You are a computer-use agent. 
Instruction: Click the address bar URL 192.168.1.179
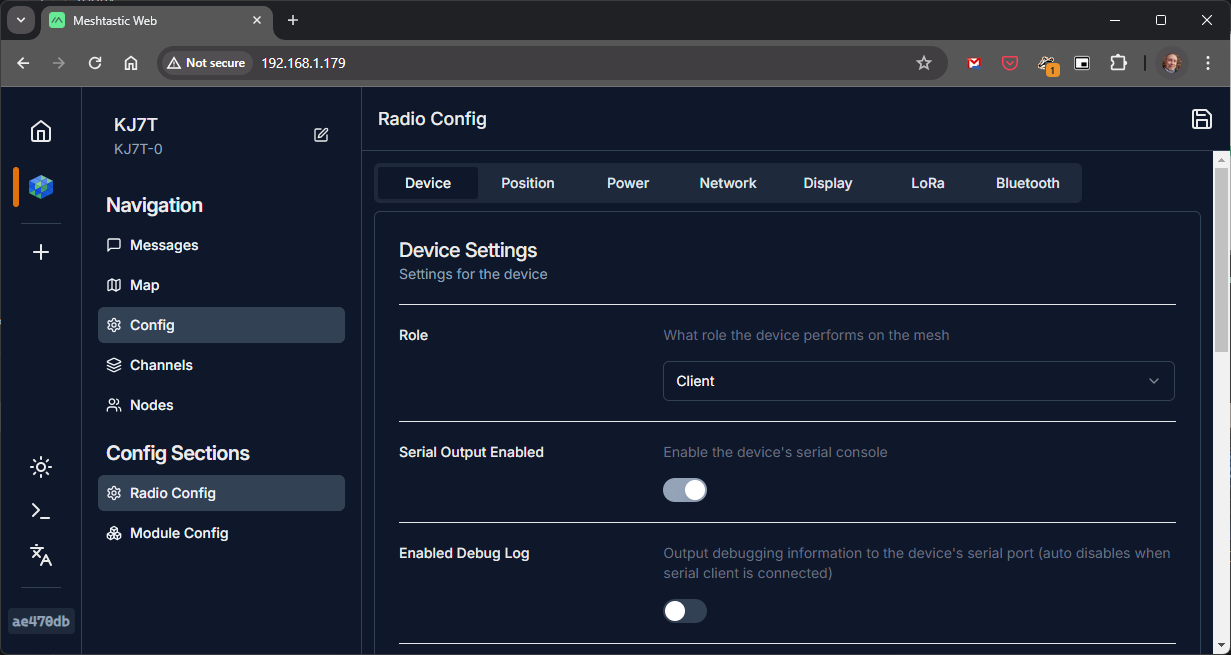click(303, 63)
